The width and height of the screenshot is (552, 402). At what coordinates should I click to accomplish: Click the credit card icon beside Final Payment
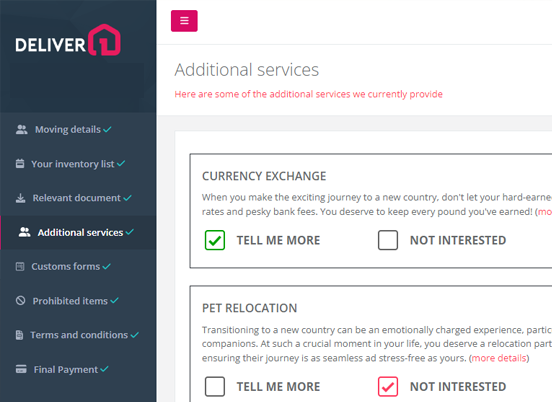tap(21, 369)
